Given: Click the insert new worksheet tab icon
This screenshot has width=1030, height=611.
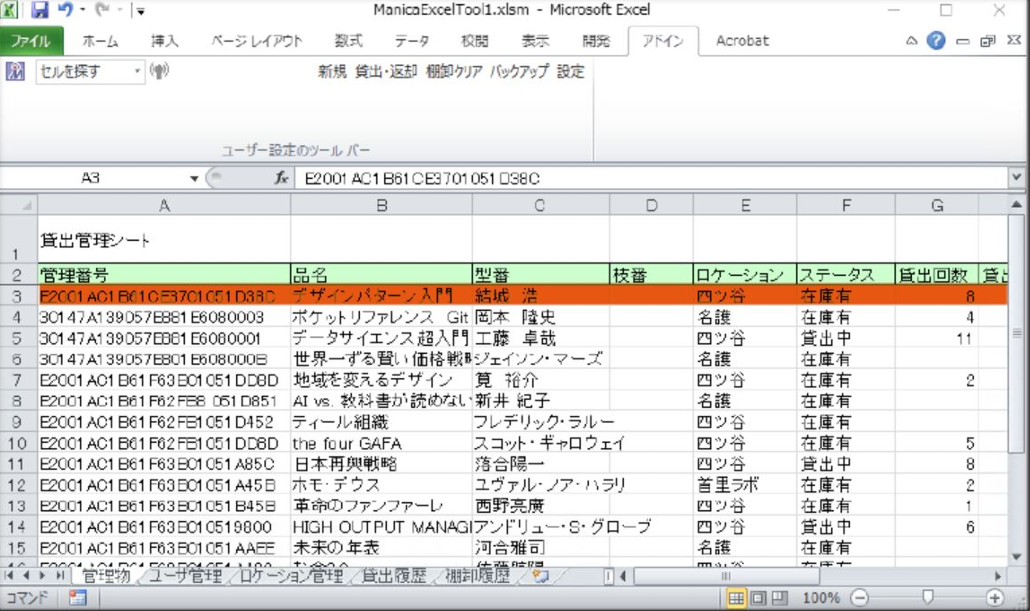Looking at the screenshot, I should pos(541,576).
